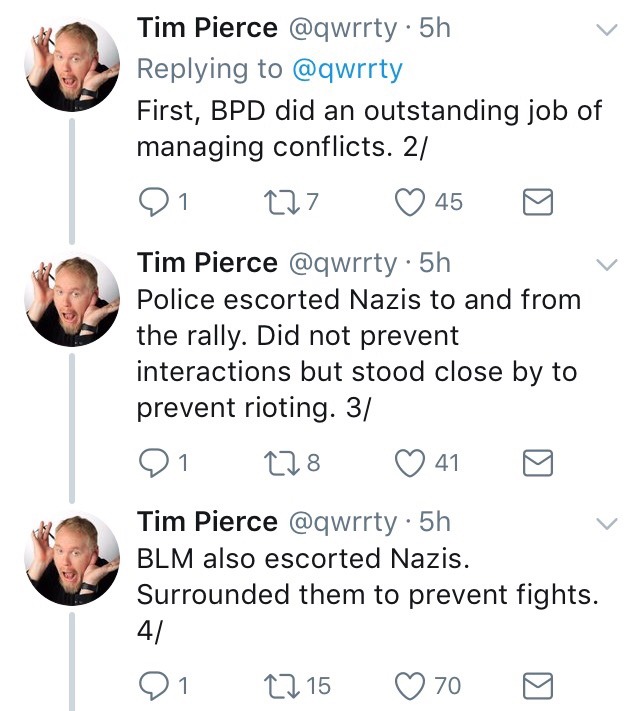640x711 pixels.
Task: Show more options for the 4/ tweet
Action: tap(606, 524)
